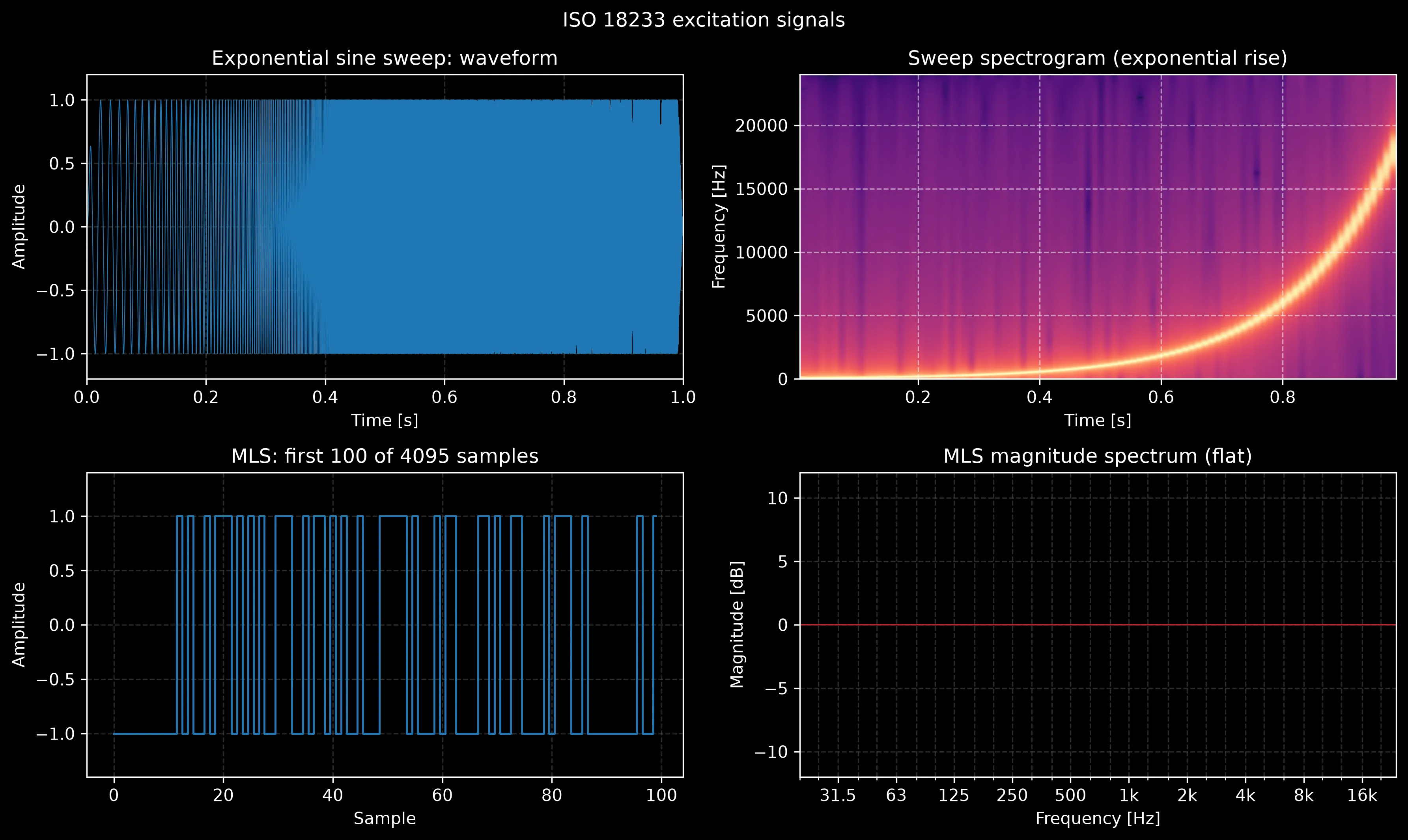Image resolution: width=1408 pixels, height=840 pixels.
Task: Select the "Sample" x-axis label
Action: point(385,818)
